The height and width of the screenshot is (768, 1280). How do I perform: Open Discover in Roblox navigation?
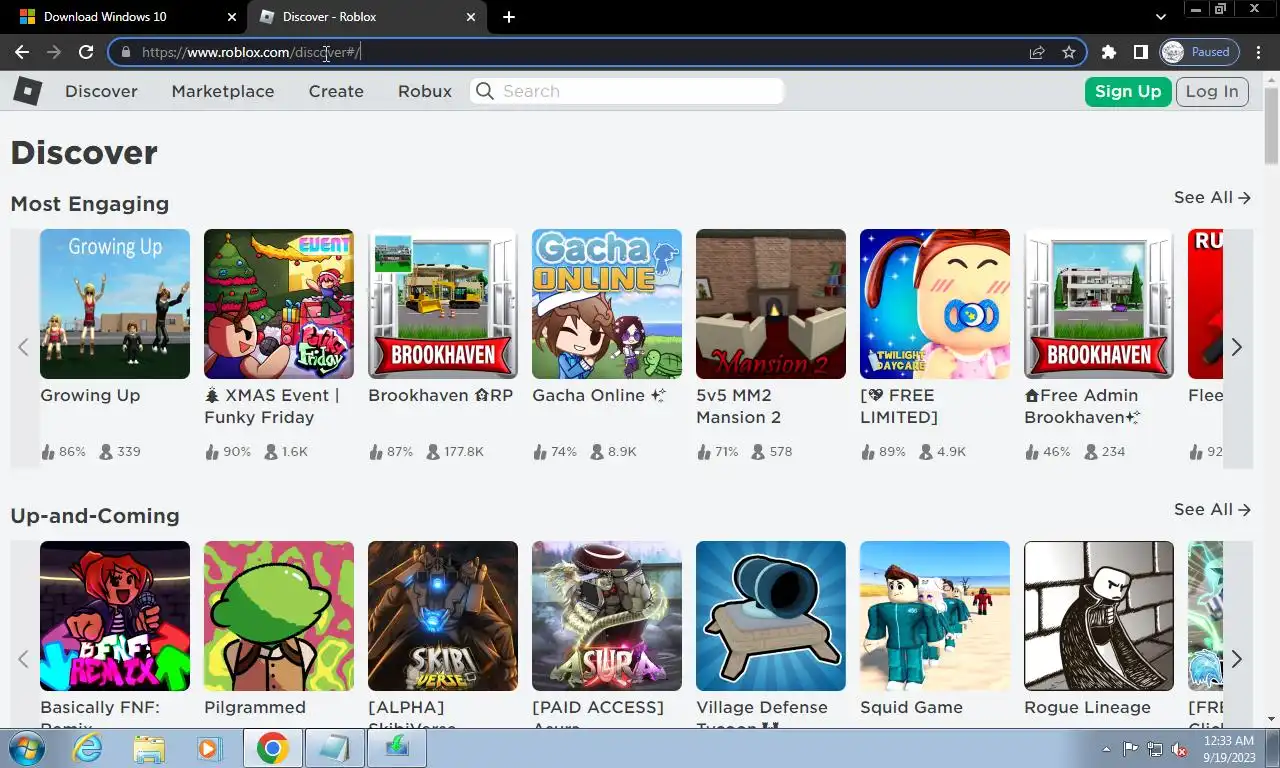[x=101, y=91]
